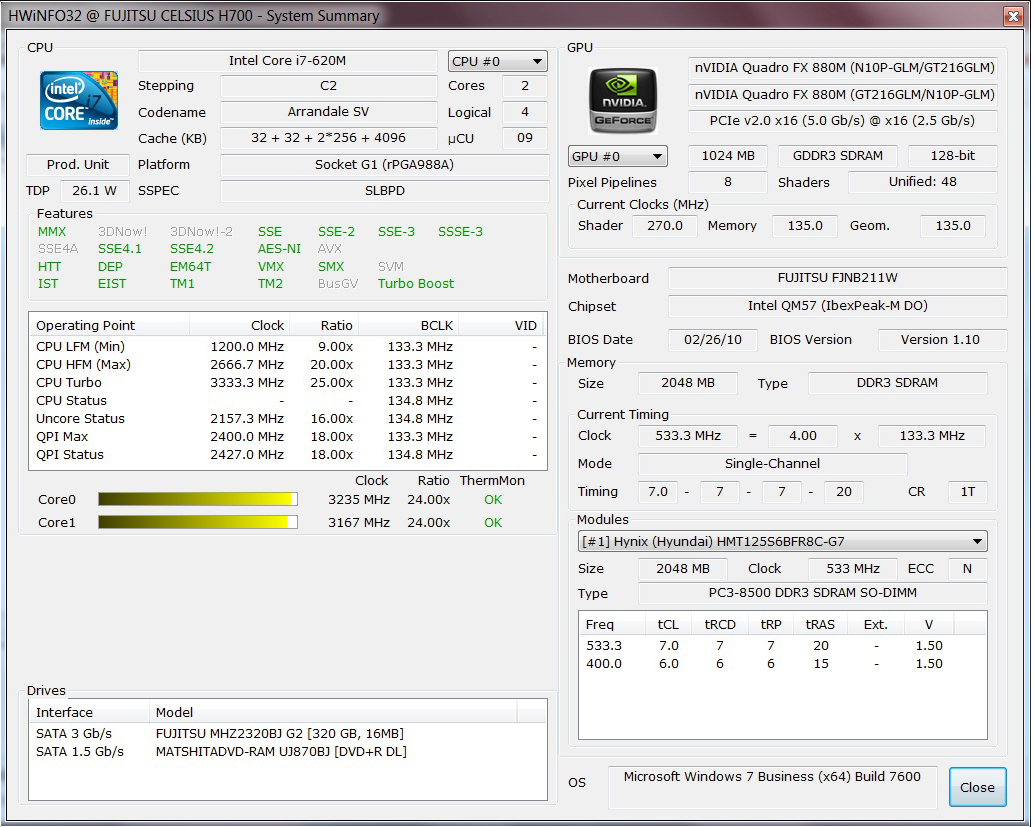Click the HTT feature label

50,267
